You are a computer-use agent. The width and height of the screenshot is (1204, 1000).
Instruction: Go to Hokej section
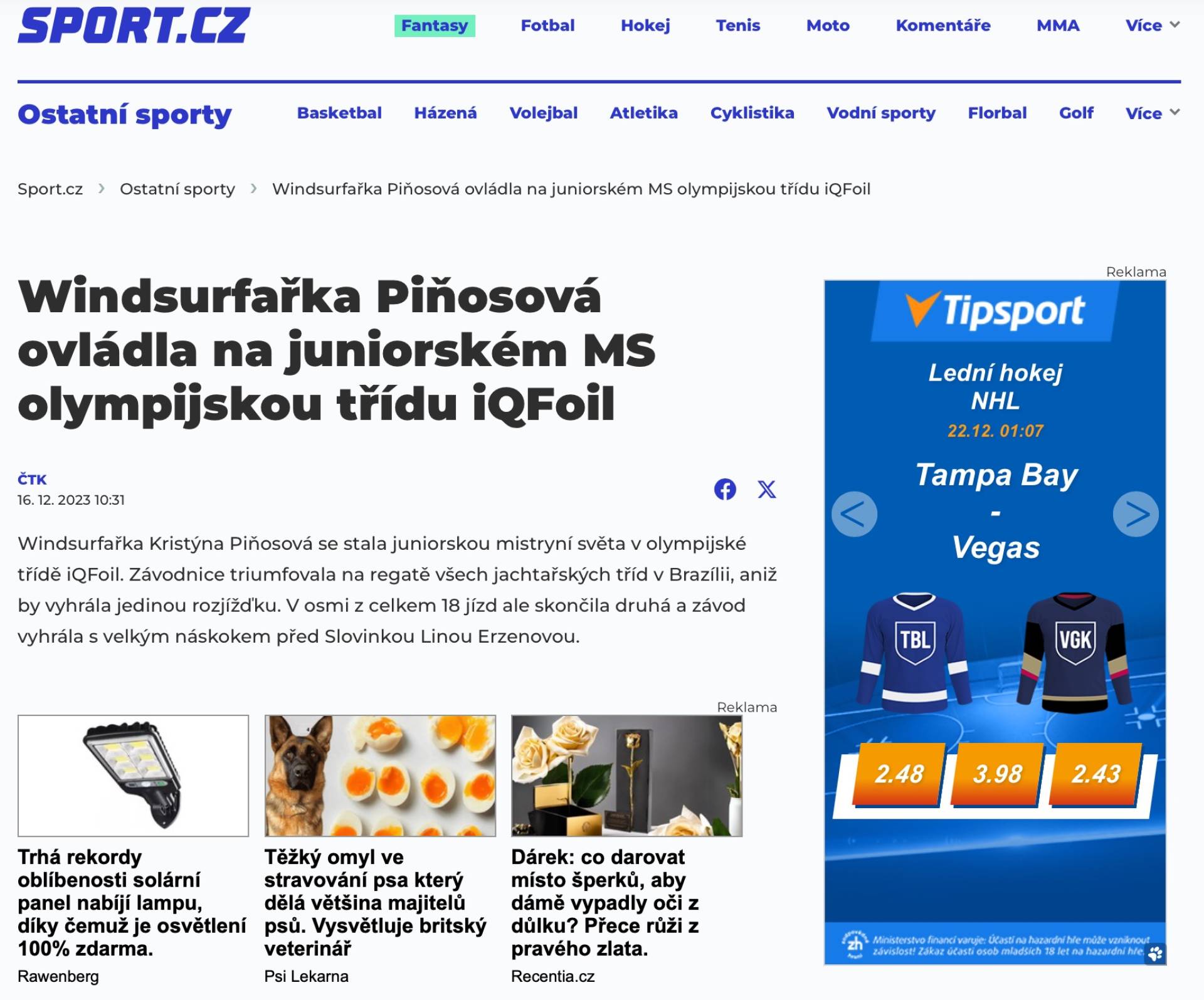[x=645, y=26]
